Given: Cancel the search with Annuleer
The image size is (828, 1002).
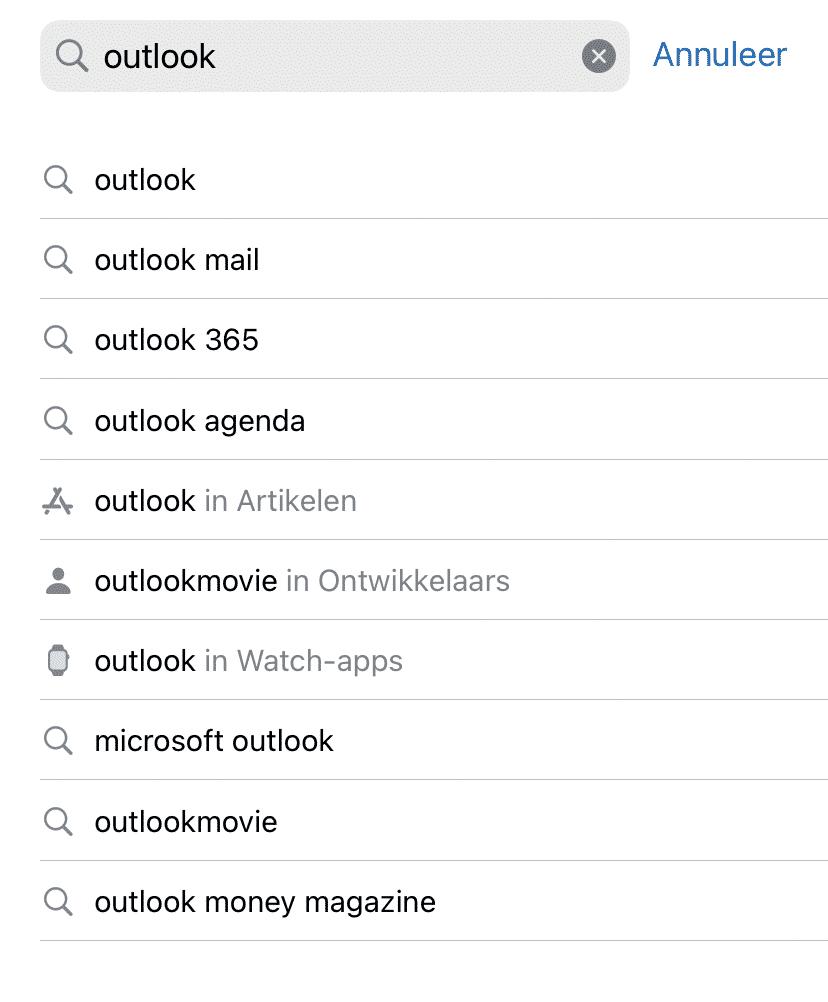Looking at the screenshot, I should (x=719, y=55).
